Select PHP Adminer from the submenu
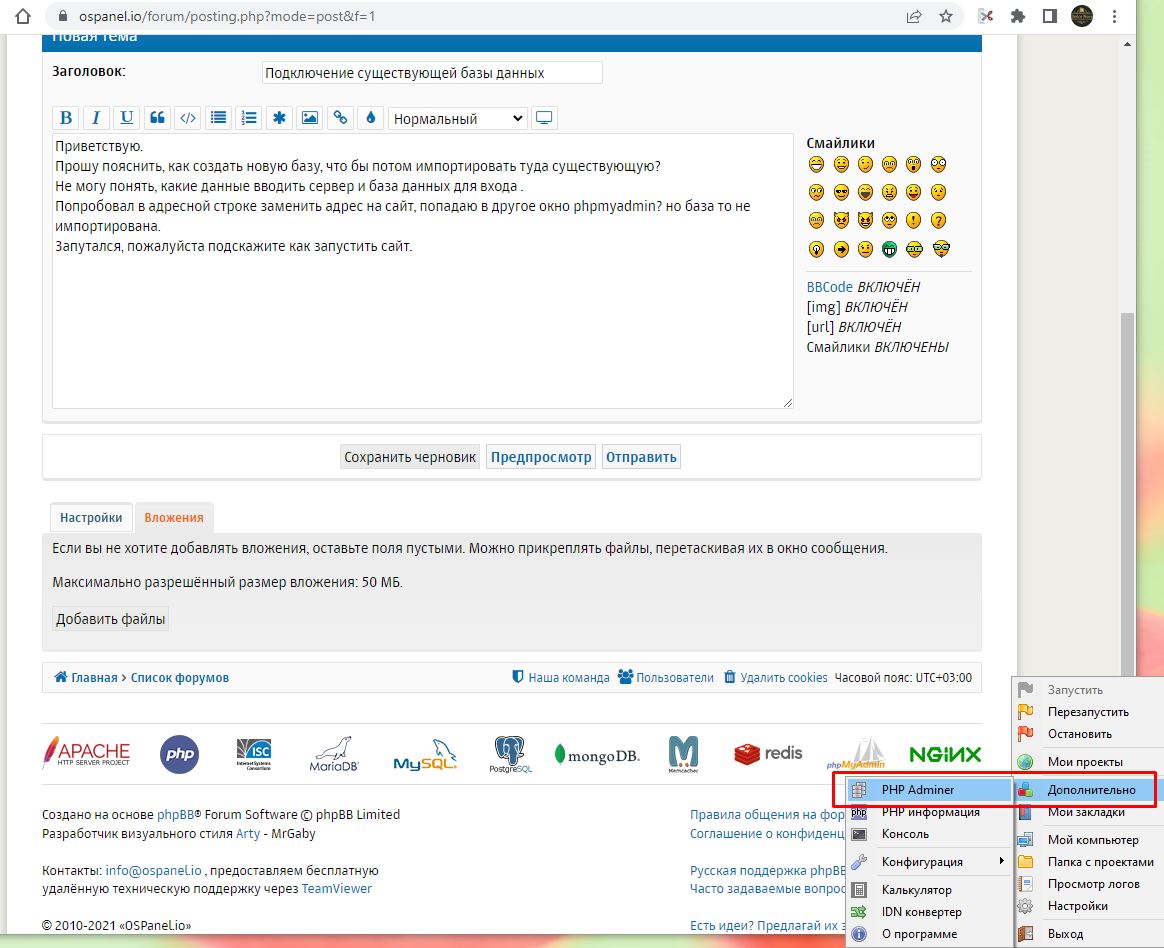 point(918,789)
